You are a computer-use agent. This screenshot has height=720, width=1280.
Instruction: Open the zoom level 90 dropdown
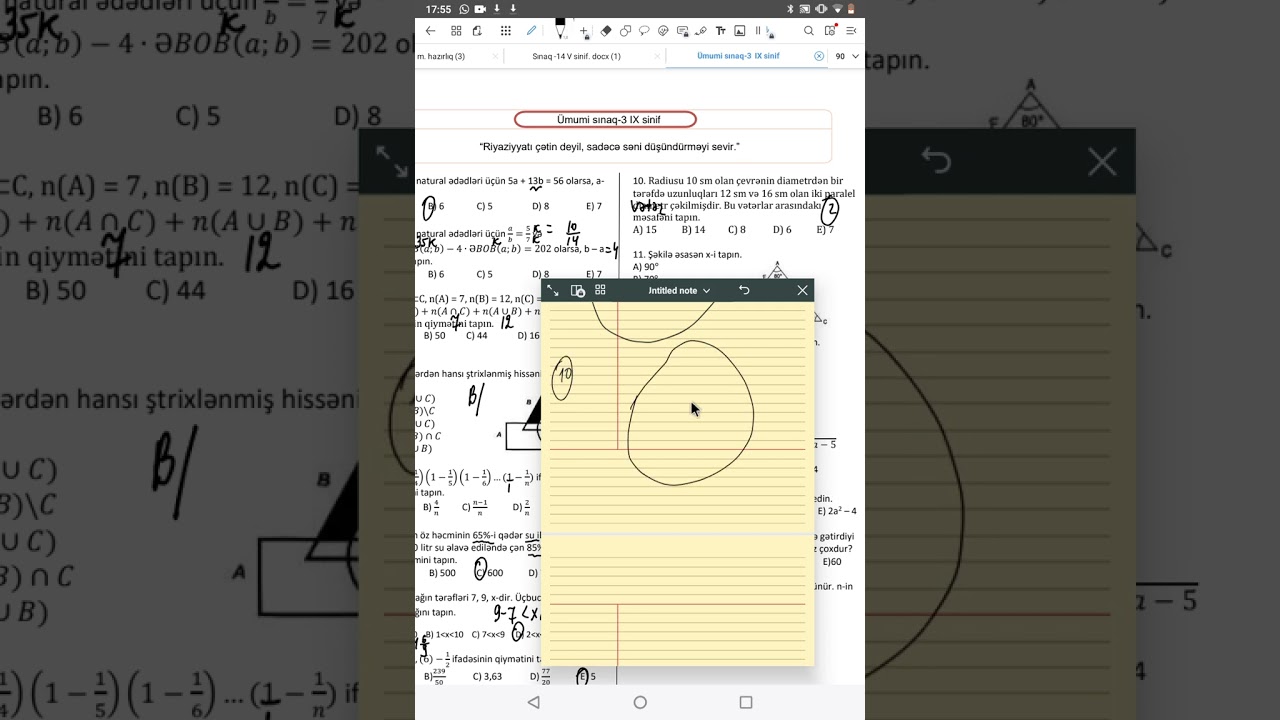(847, 57)
